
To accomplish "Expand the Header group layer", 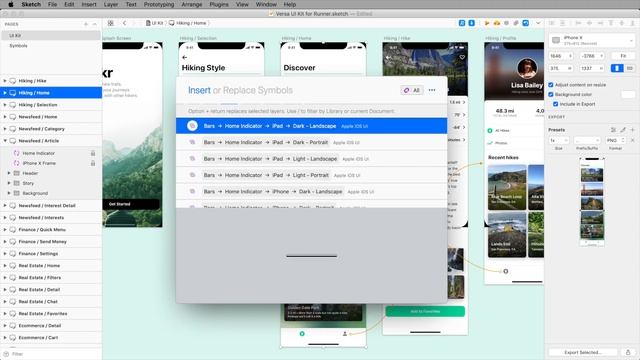I will (9, 173).
